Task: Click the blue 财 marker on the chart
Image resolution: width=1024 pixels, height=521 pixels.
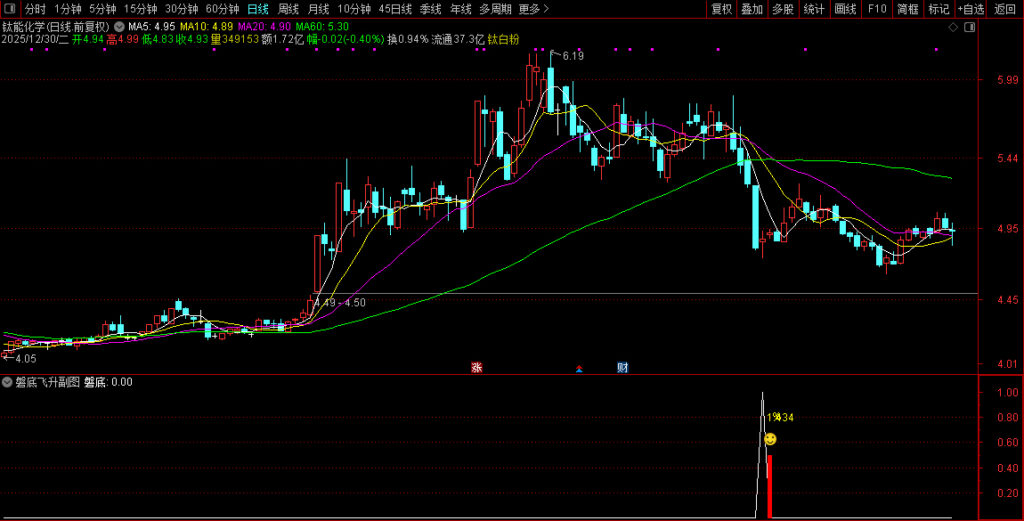Action: pos(621,367)
